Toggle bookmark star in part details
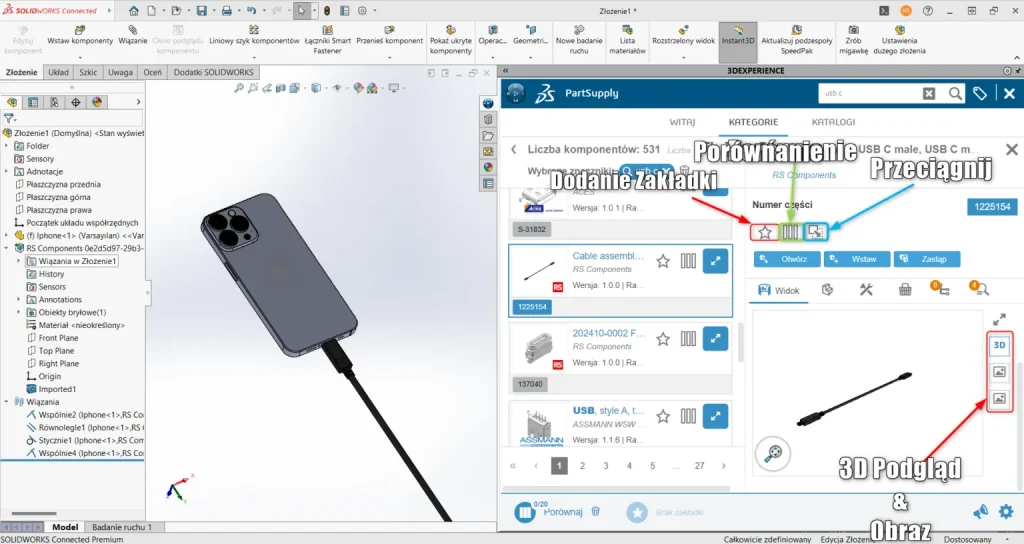The height and width of the screenshot is (544, 1024). click(x=765, y=232)
